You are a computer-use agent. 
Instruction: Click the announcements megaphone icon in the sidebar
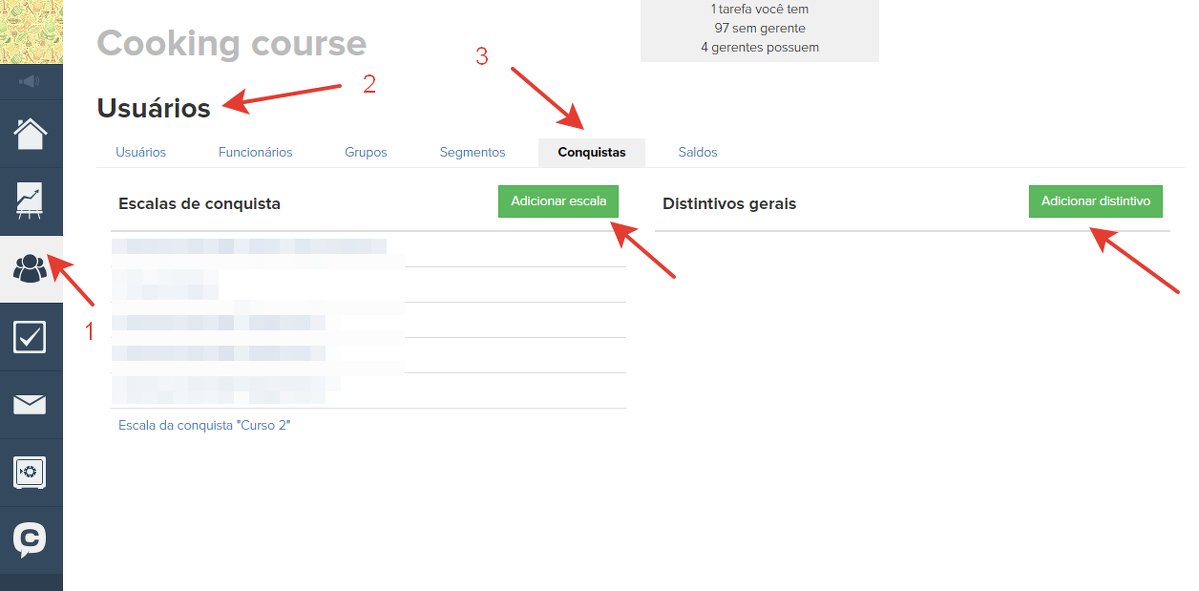tap(30, 81)
